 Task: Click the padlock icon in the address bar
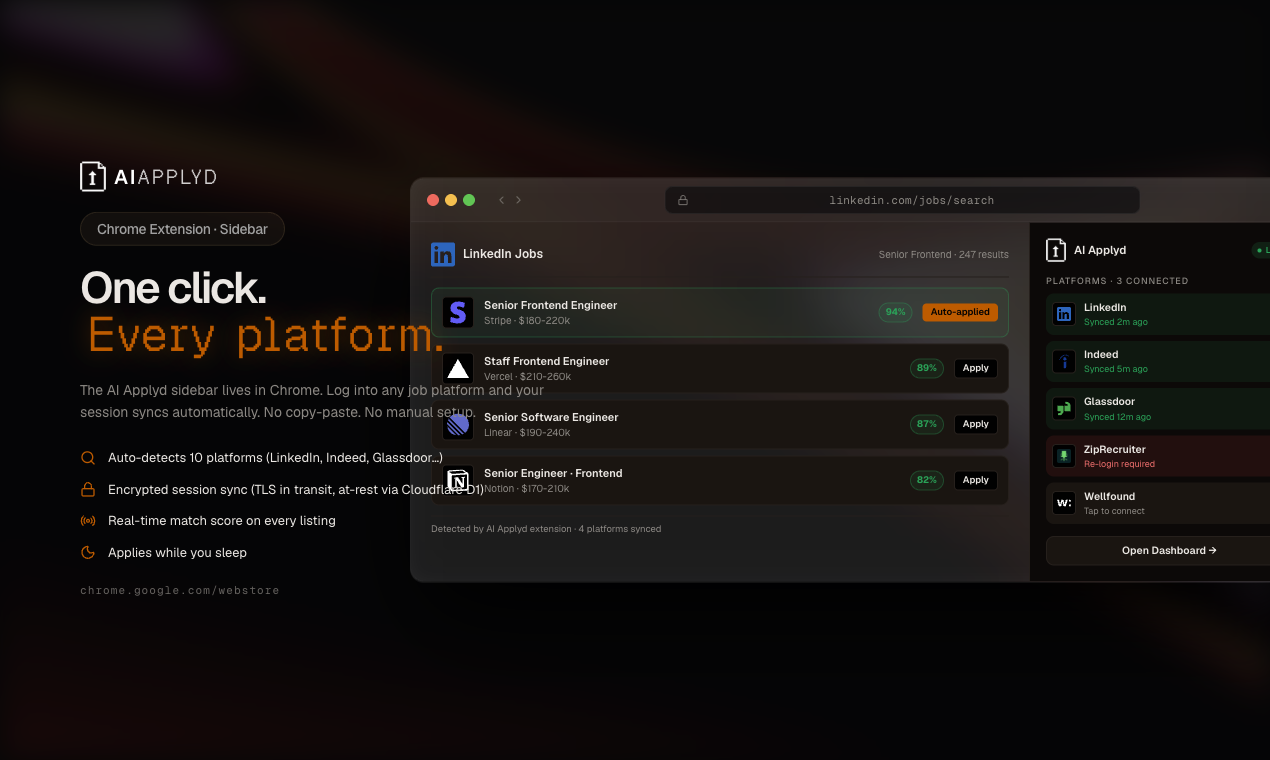pyautogui.click(x=683, y=200)
